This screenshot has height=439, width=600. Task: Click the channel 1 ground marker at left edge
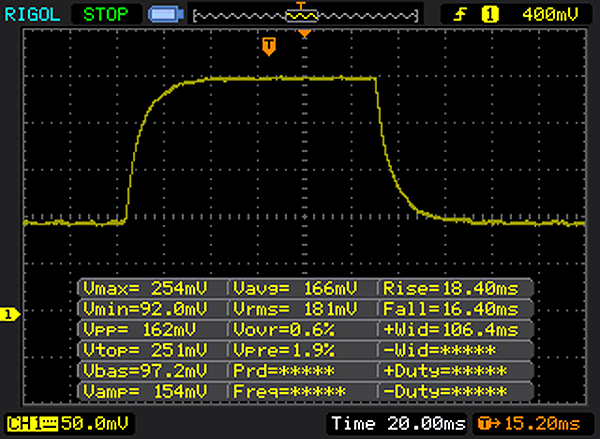pos(10,315)
